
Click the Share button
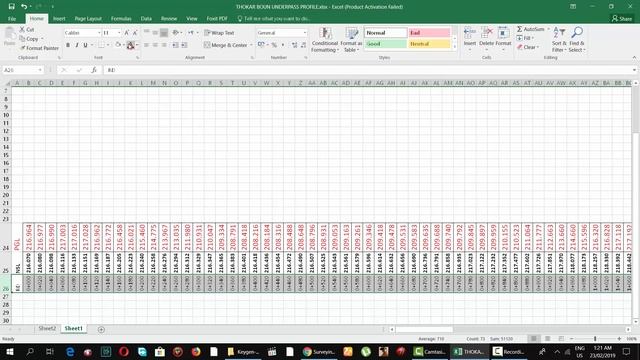click(622, 18)
